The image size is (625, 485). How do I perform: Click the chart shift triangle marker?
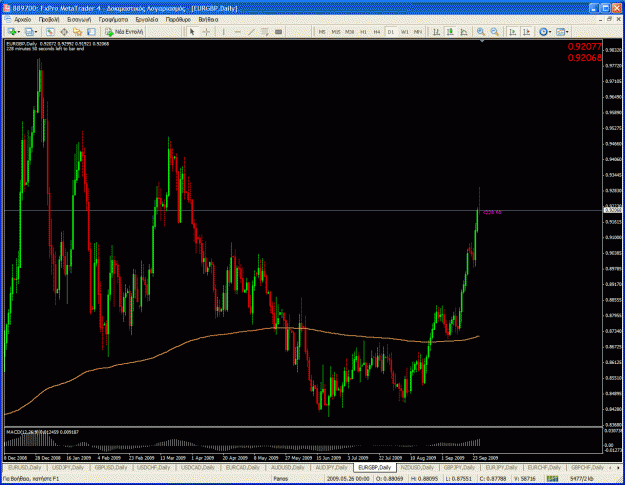(x=482, y=41)
